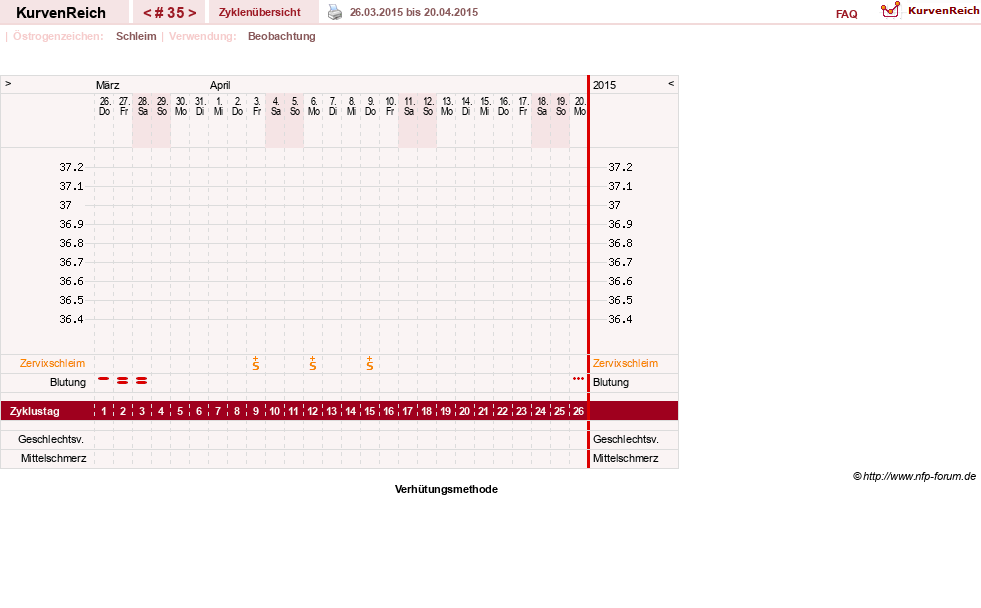Click the right Mittelschmerz row label

click(626, 458)
